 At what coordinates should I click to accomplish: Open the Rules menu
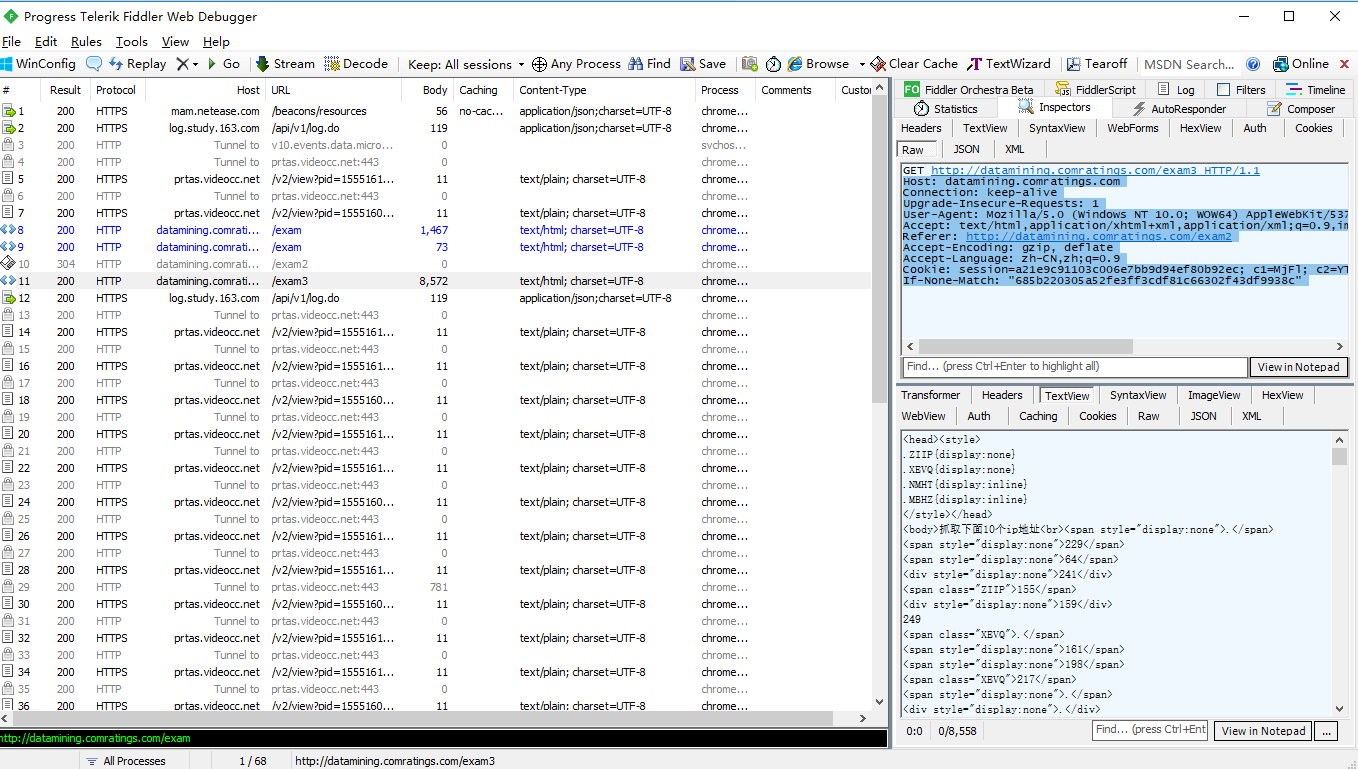[x=86, y=42]
